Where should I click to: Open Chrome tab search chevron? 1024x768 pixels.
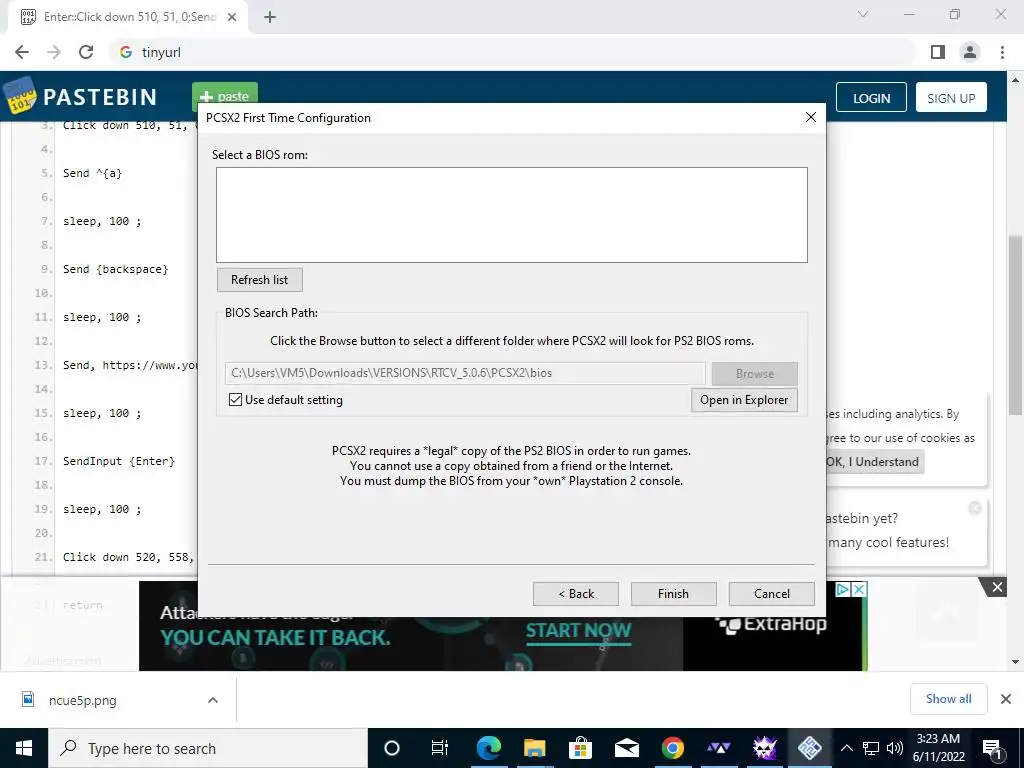(x=863, y=14)
